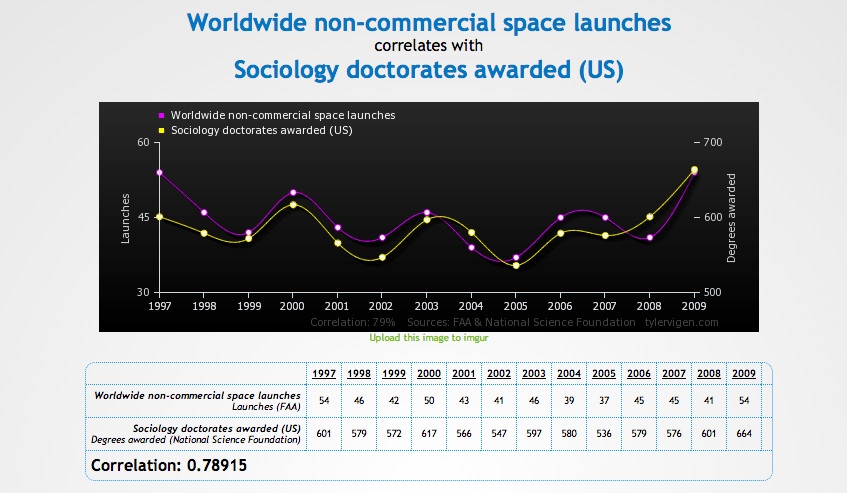847x493 pixels.
Task: Click the "Worldwide non-commercial space launches" legend label
Action: (283, 115)
